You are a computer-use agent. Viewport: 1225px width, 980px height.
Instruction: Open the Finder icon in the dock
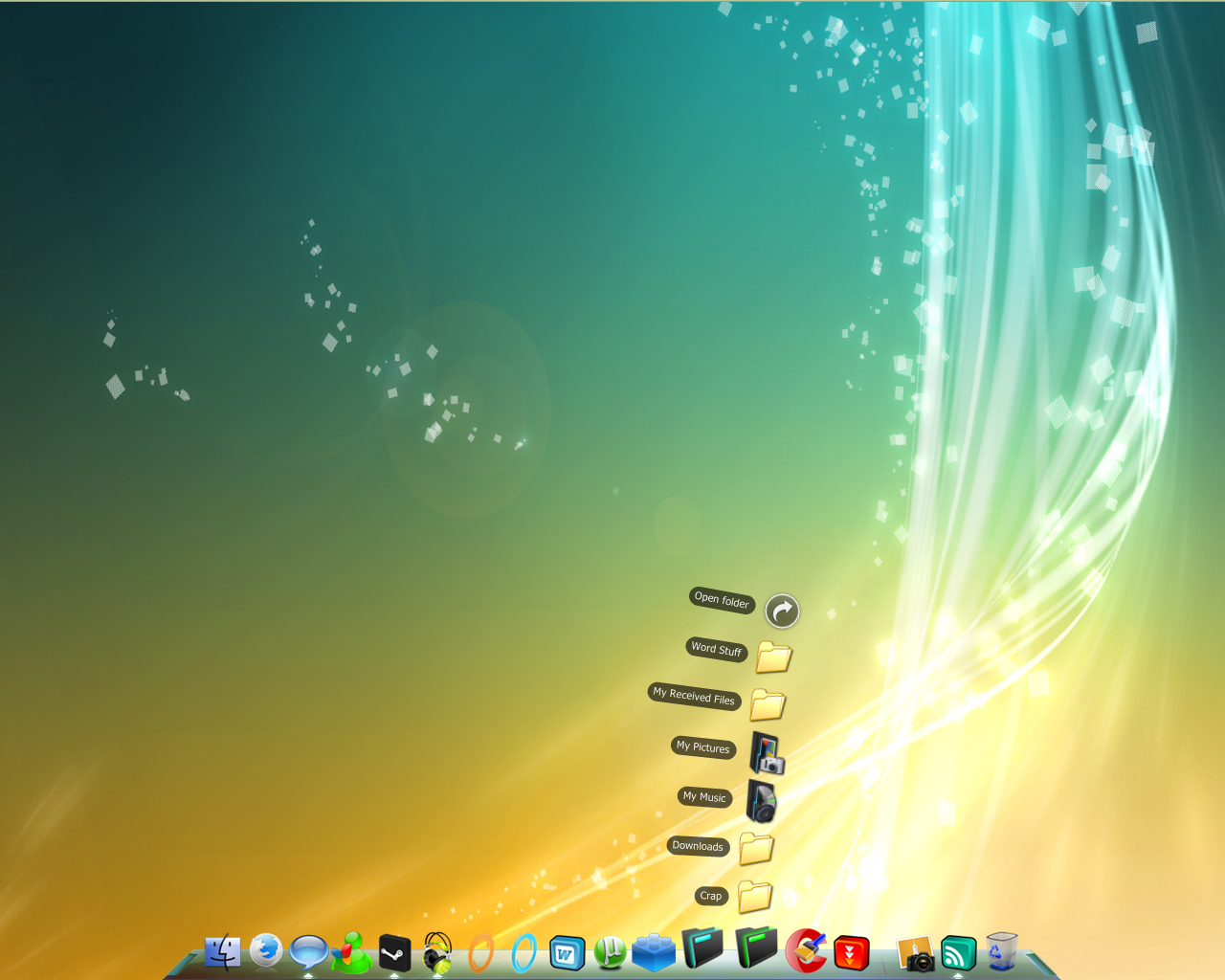[x=223, y=952]
